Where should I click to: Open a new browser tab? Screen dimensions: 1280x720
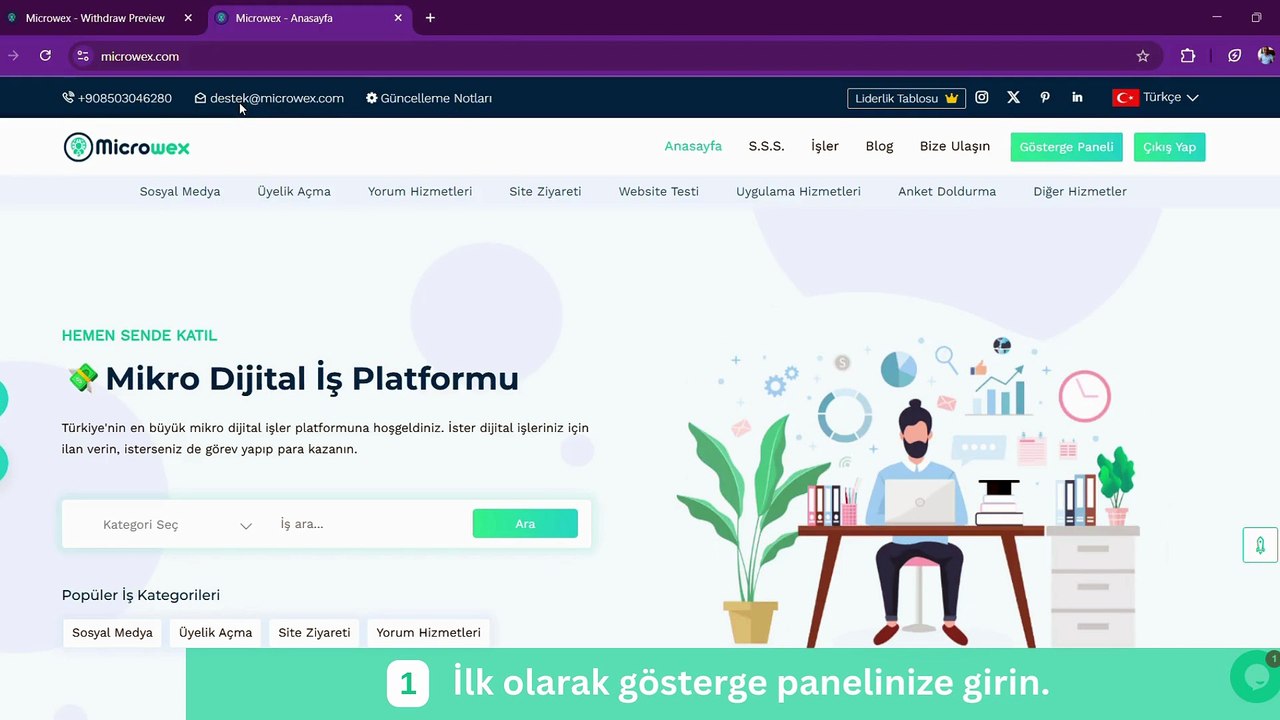point(430,18)
